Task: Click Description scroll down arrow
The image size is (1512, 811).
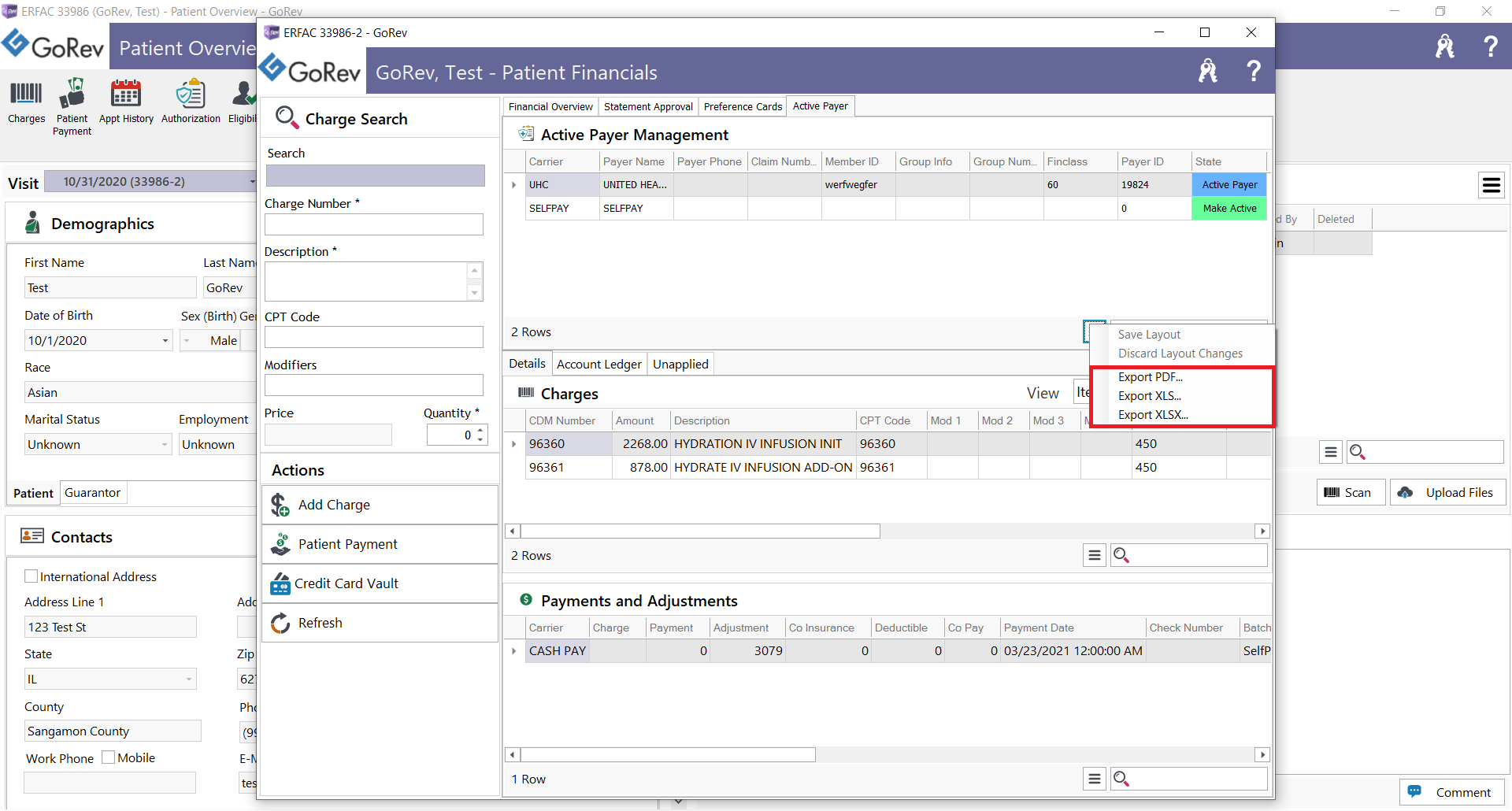Action: click(x=474, y=293)
